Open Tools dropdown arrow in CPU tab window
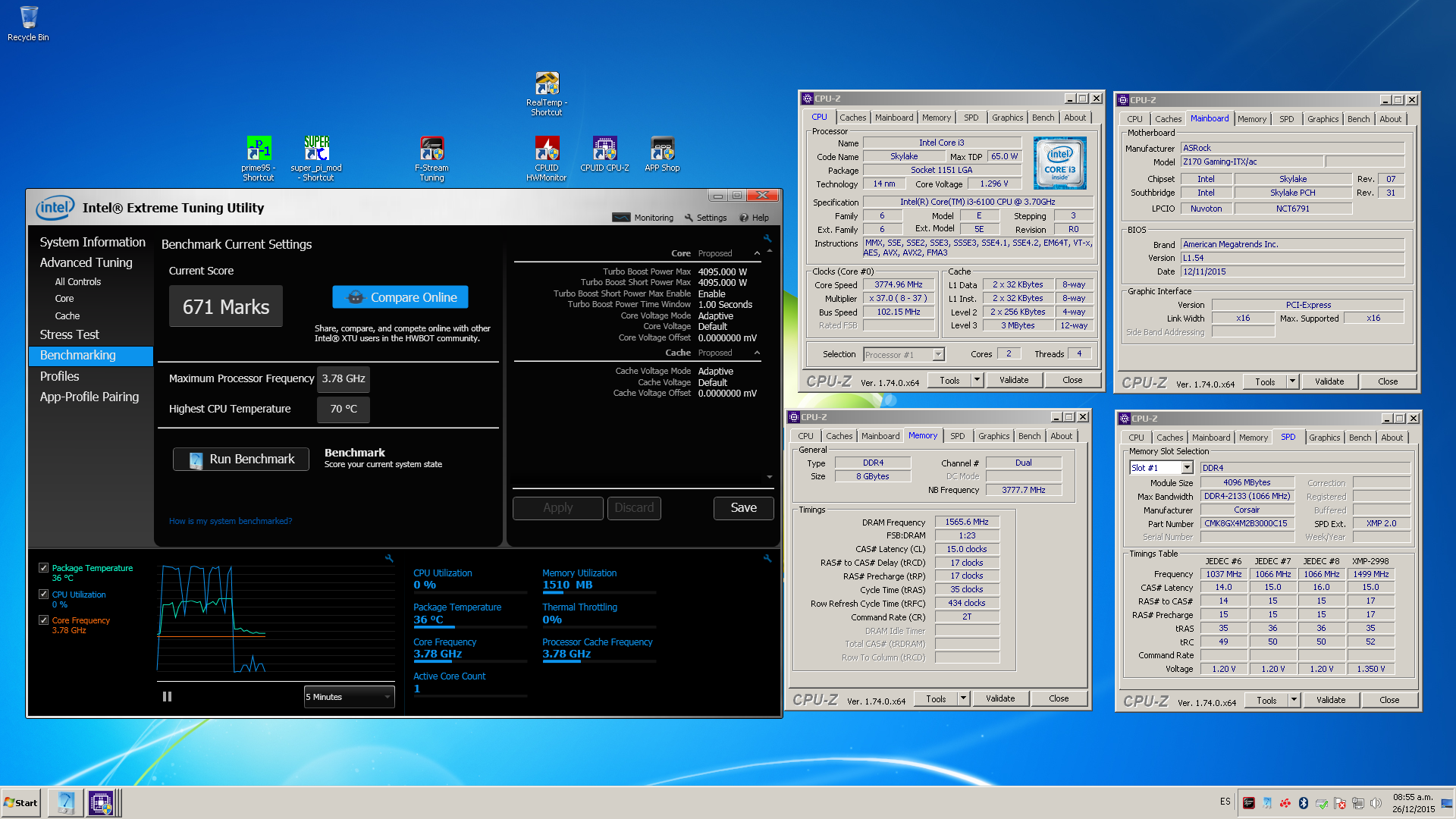 977,380
